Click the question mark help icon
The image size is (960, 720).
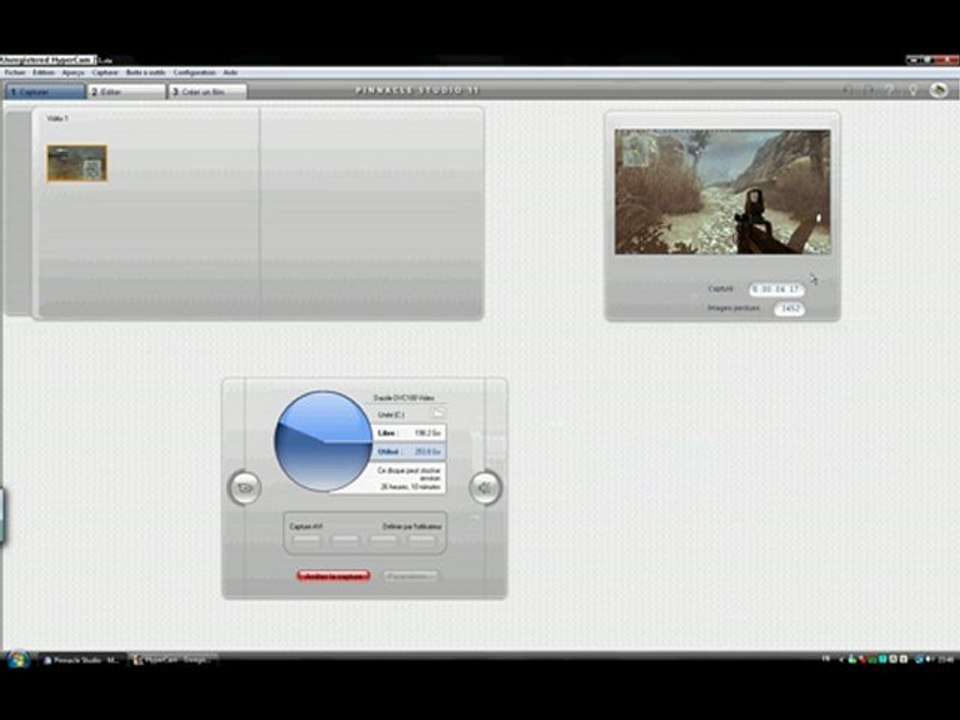tap(890, 90)
